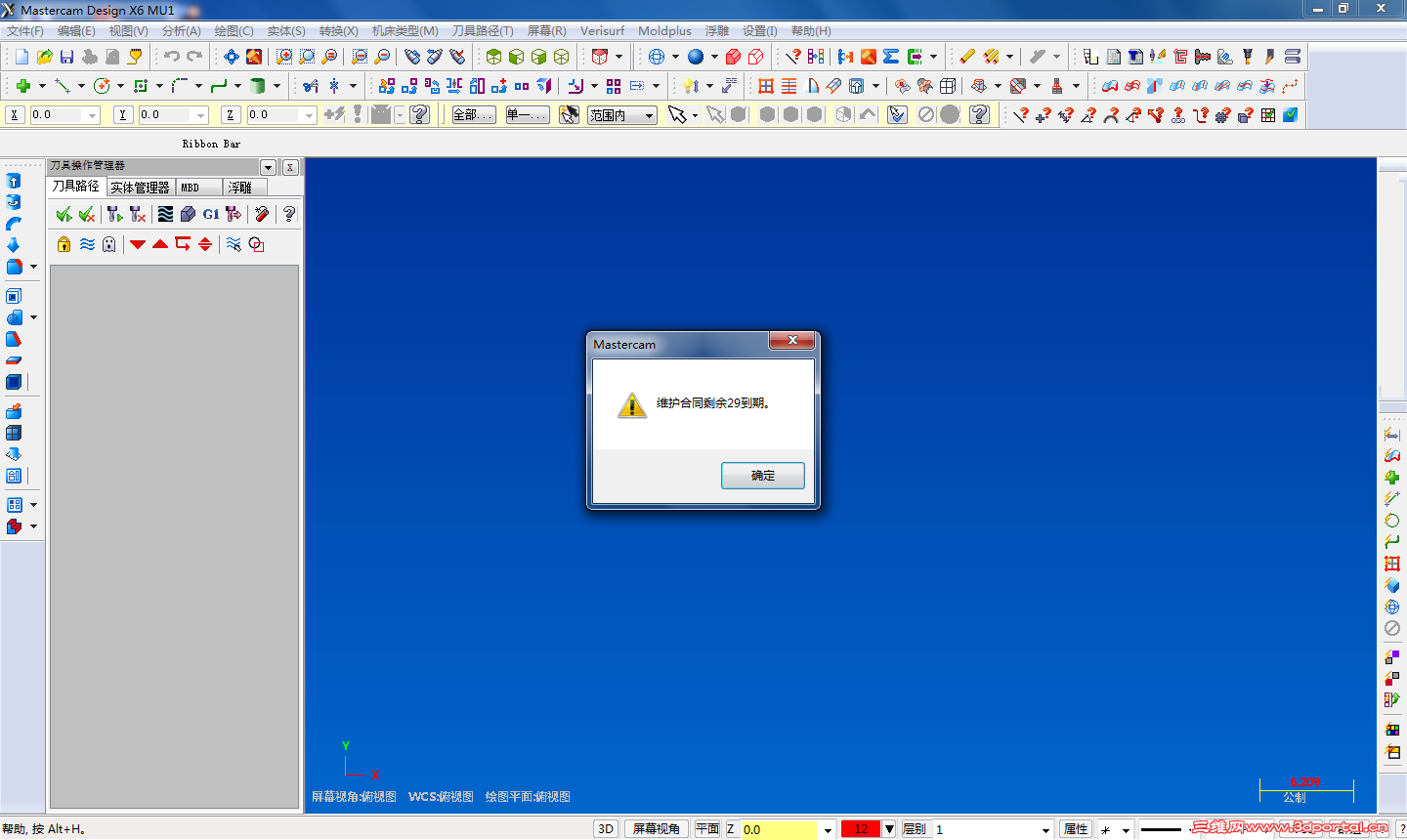
Task: Click the Undo icon on the toolbar
Action: (x=174, y=56)
